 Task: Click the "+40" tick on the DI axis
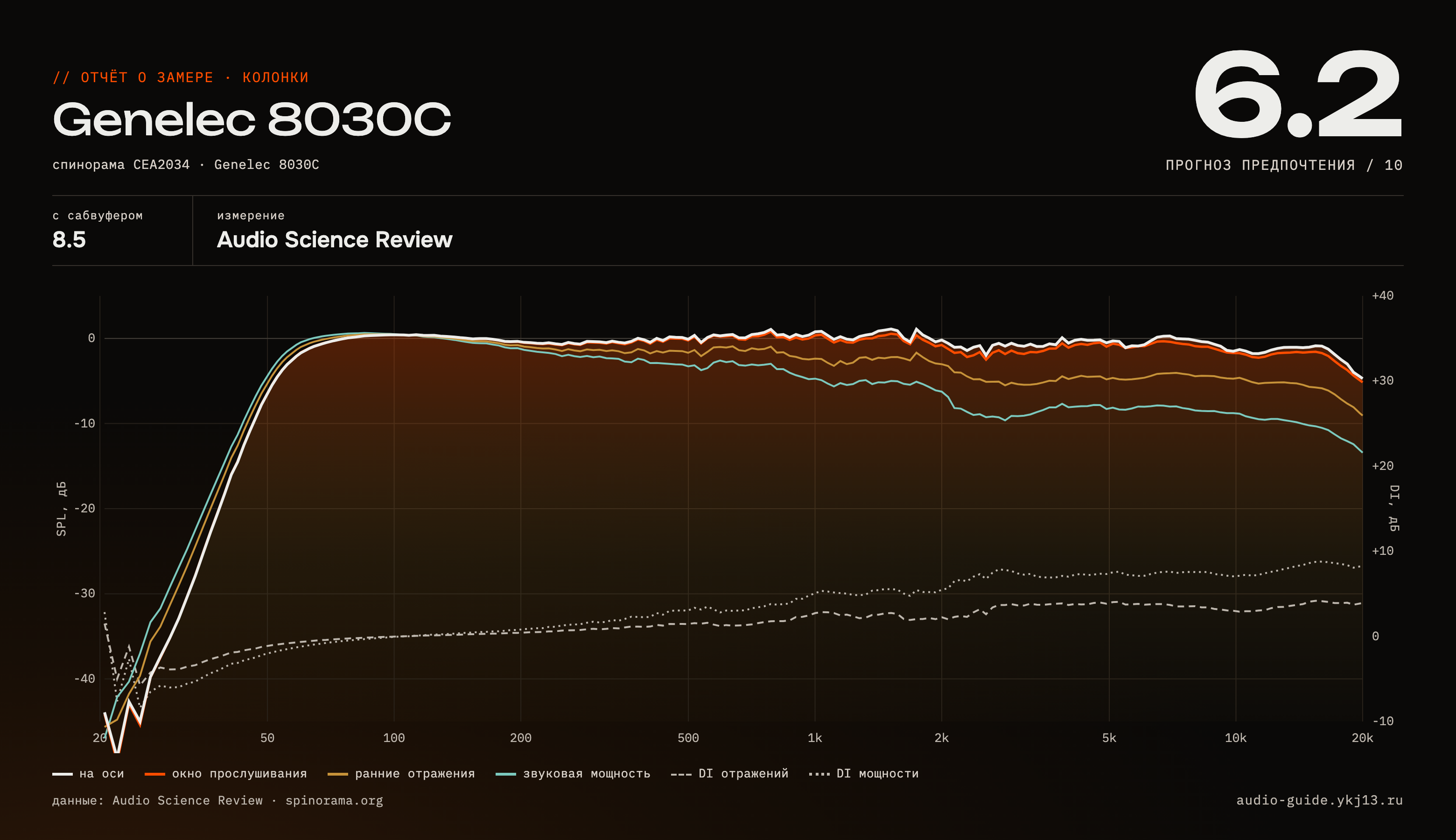1383,296
